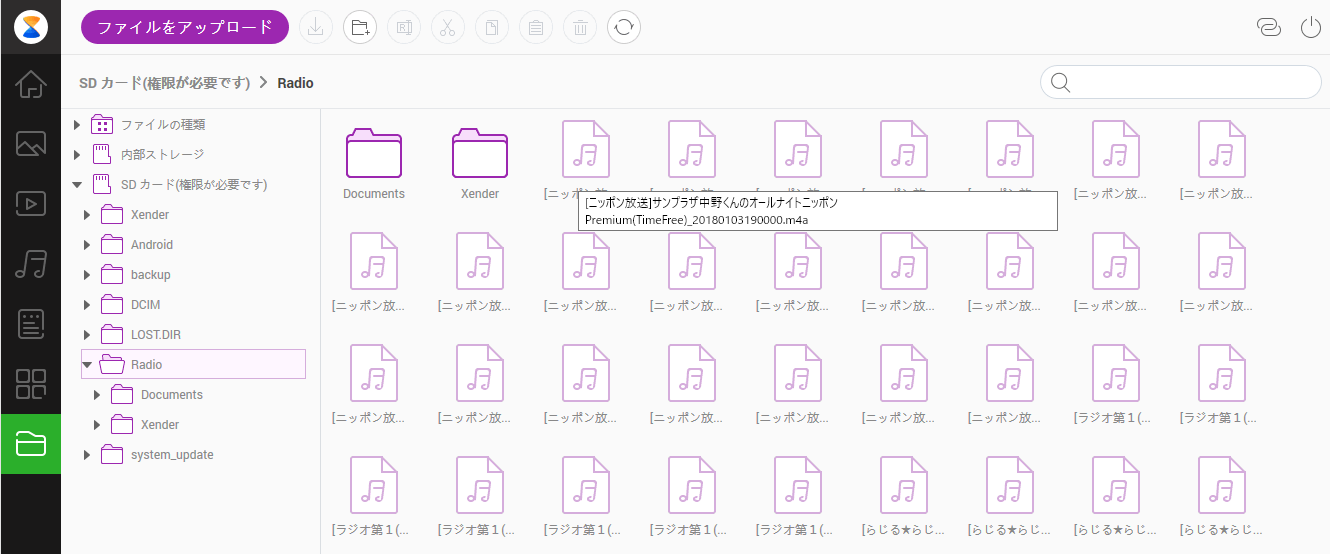Screen dimensions: 1330x554
Task: Click the SD カード breadcrumb link
Action: point(165,83)
